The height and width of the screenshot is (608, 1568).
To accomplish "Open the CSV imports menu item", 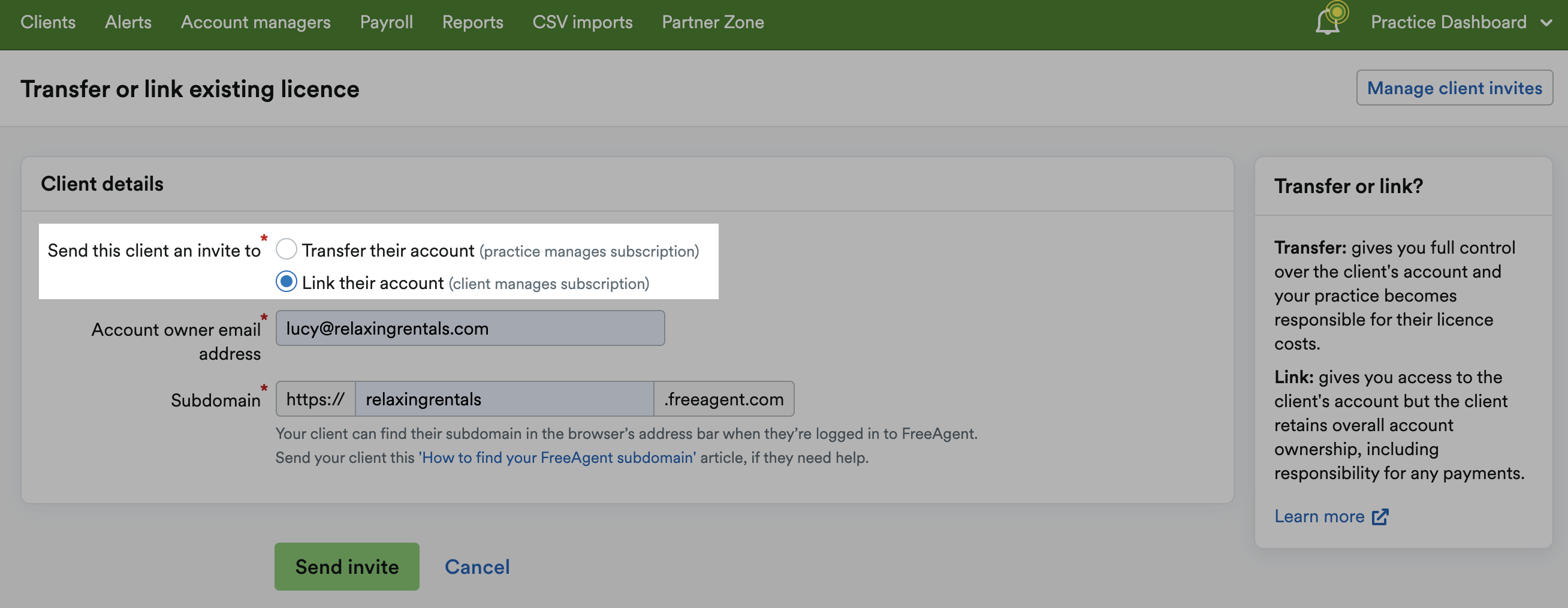I will (x=583, y=22).
